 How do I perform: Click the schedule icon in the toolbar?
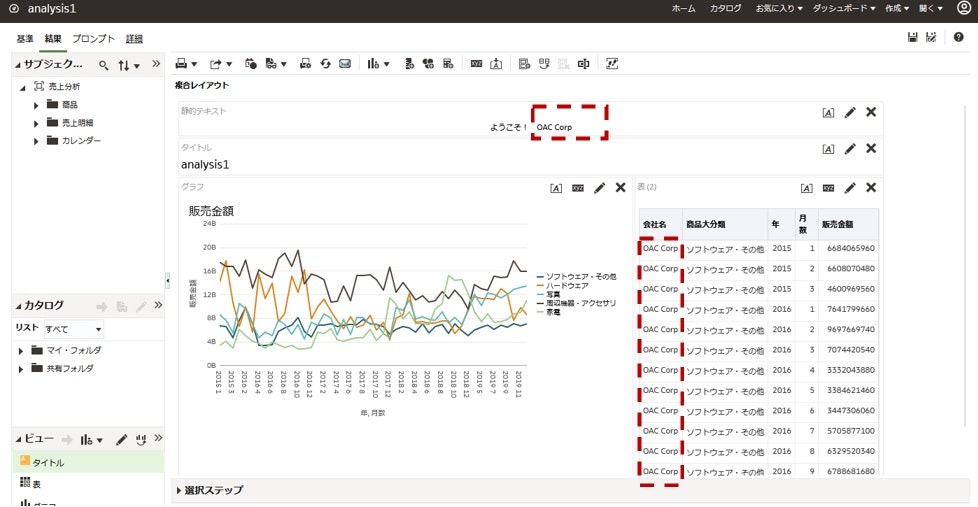coord(251,64)
